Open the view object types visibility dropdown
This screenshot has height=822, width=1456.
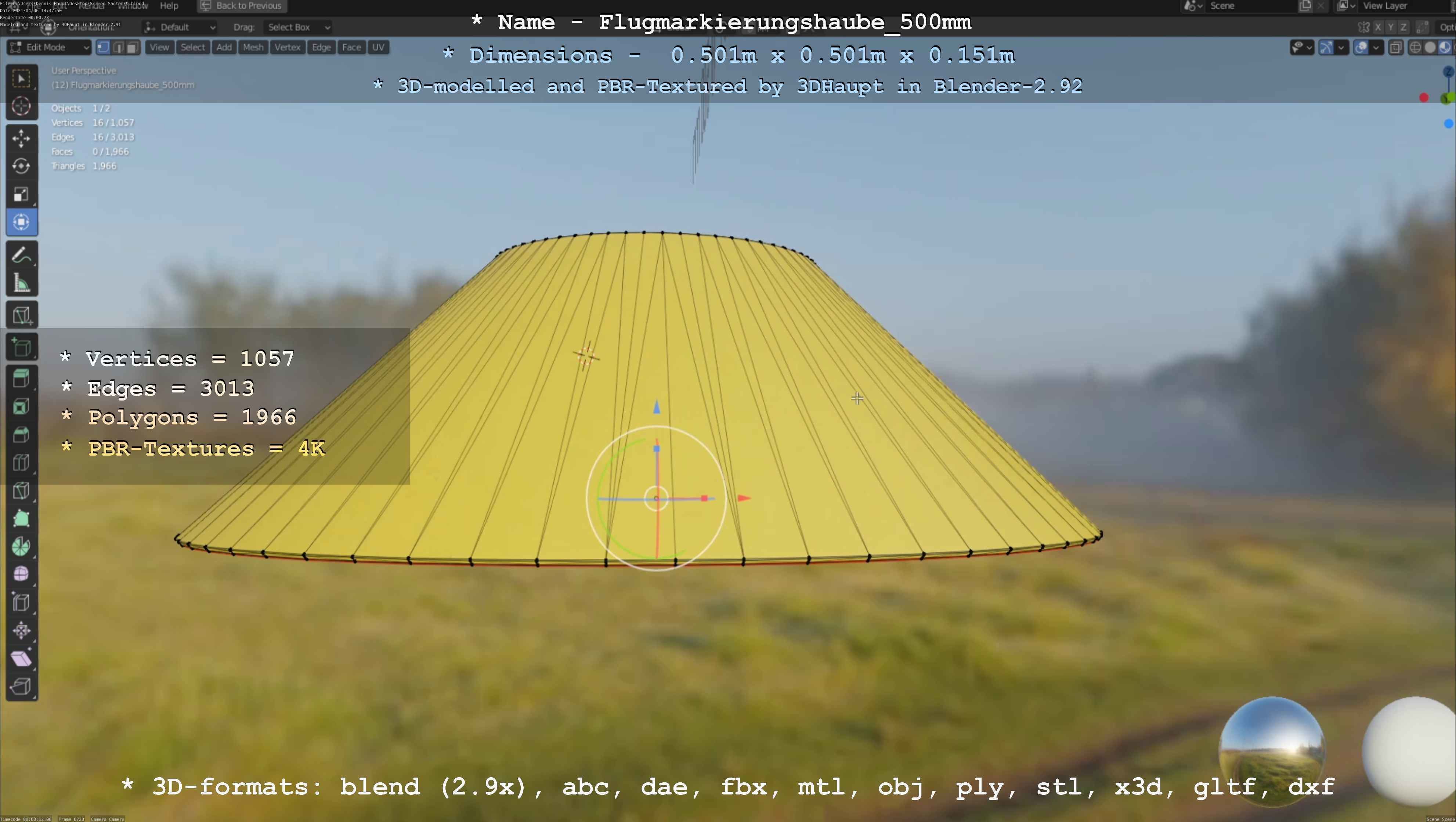point(1302,47)
